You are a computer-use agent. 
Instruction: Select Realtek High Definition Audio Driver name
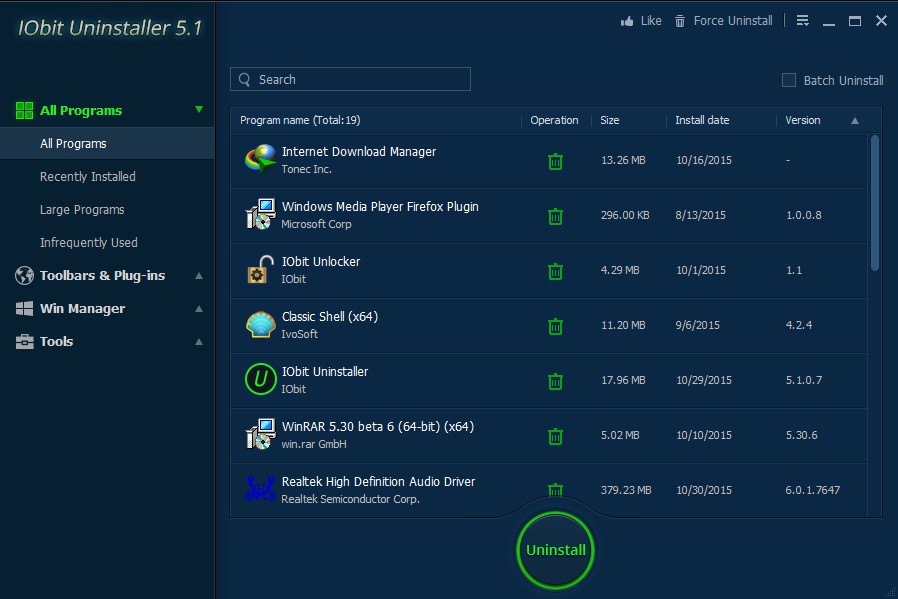coord(378,482)
